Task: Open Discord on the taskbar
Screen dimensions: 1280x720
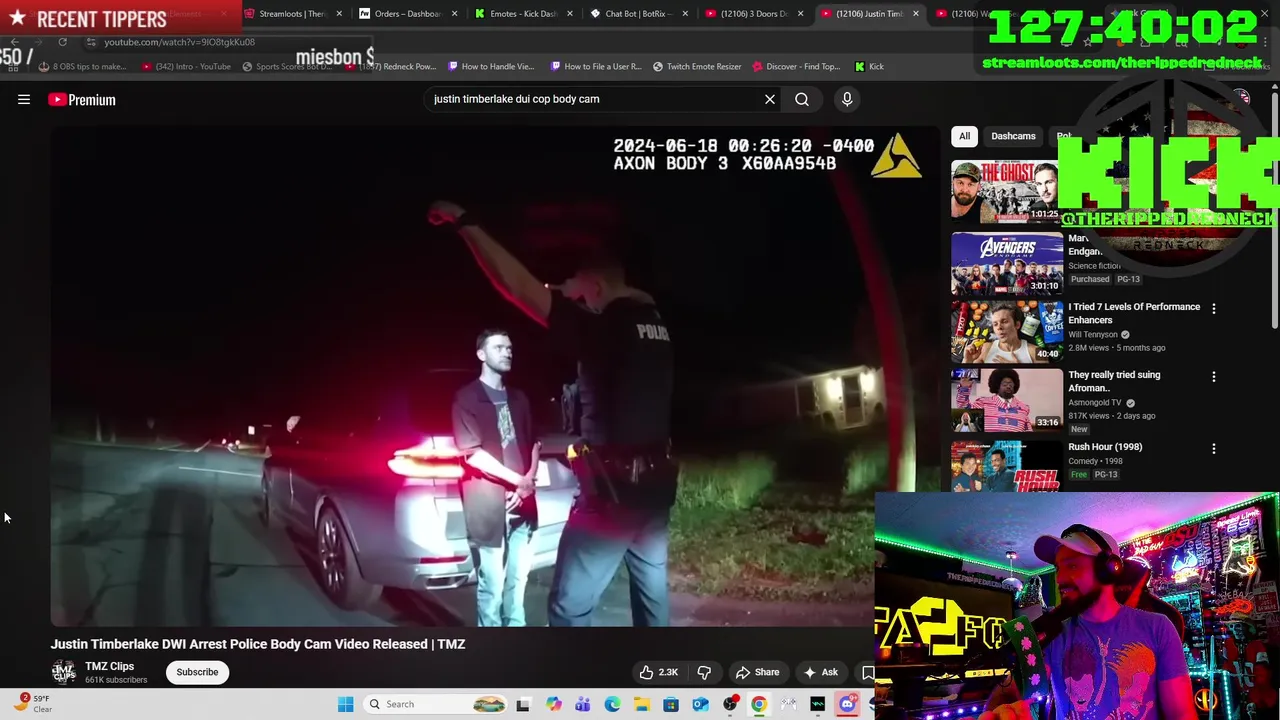Action: (x=847, y=704)
